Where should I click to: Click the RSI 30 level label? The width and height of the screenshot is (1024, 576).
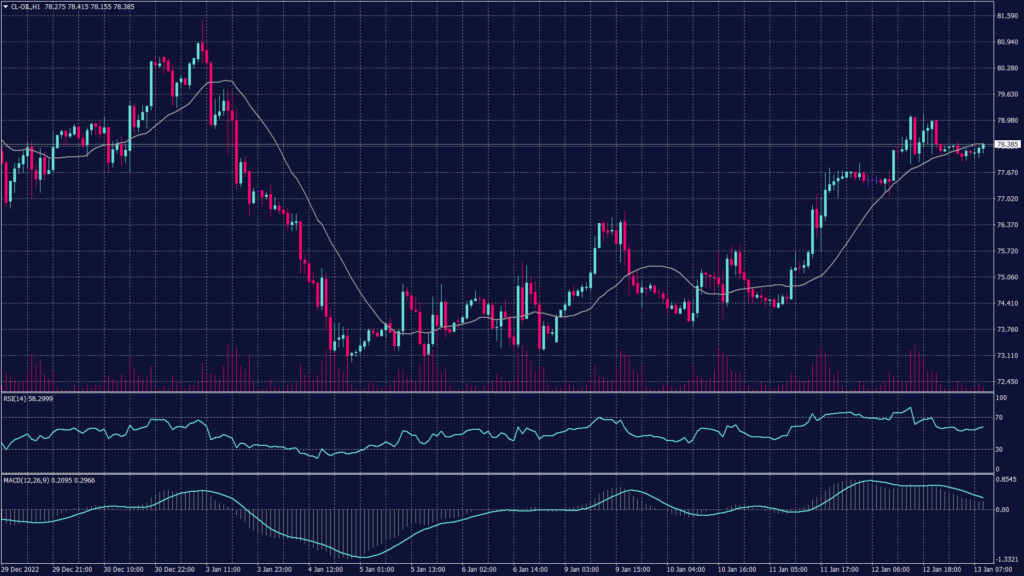998,449
